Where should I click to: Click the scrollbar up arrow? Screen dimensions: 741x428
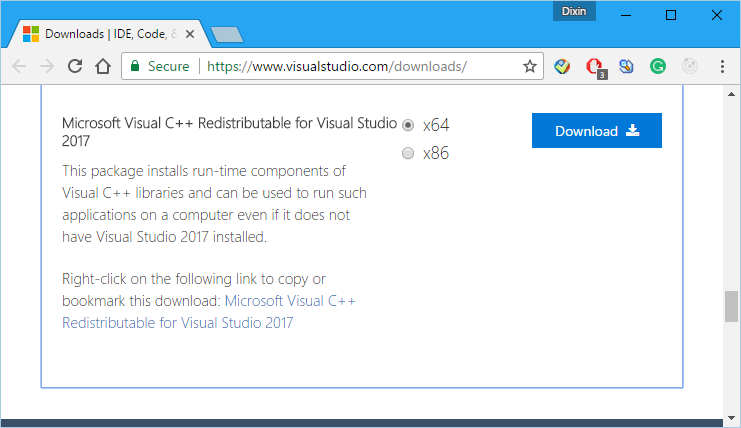[732, 94]
